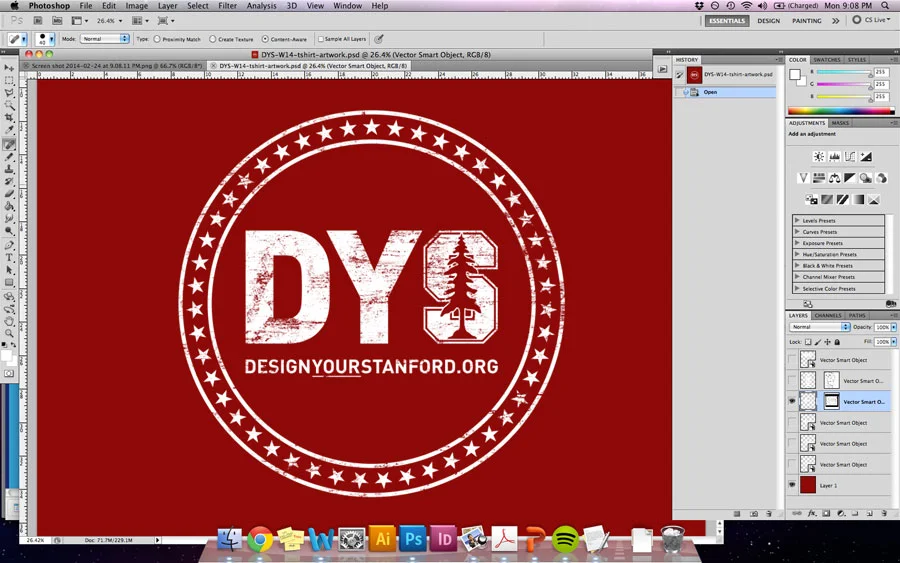
Task: Select the Crop tool
Action: pyautogui.click(x=9, y=118)
